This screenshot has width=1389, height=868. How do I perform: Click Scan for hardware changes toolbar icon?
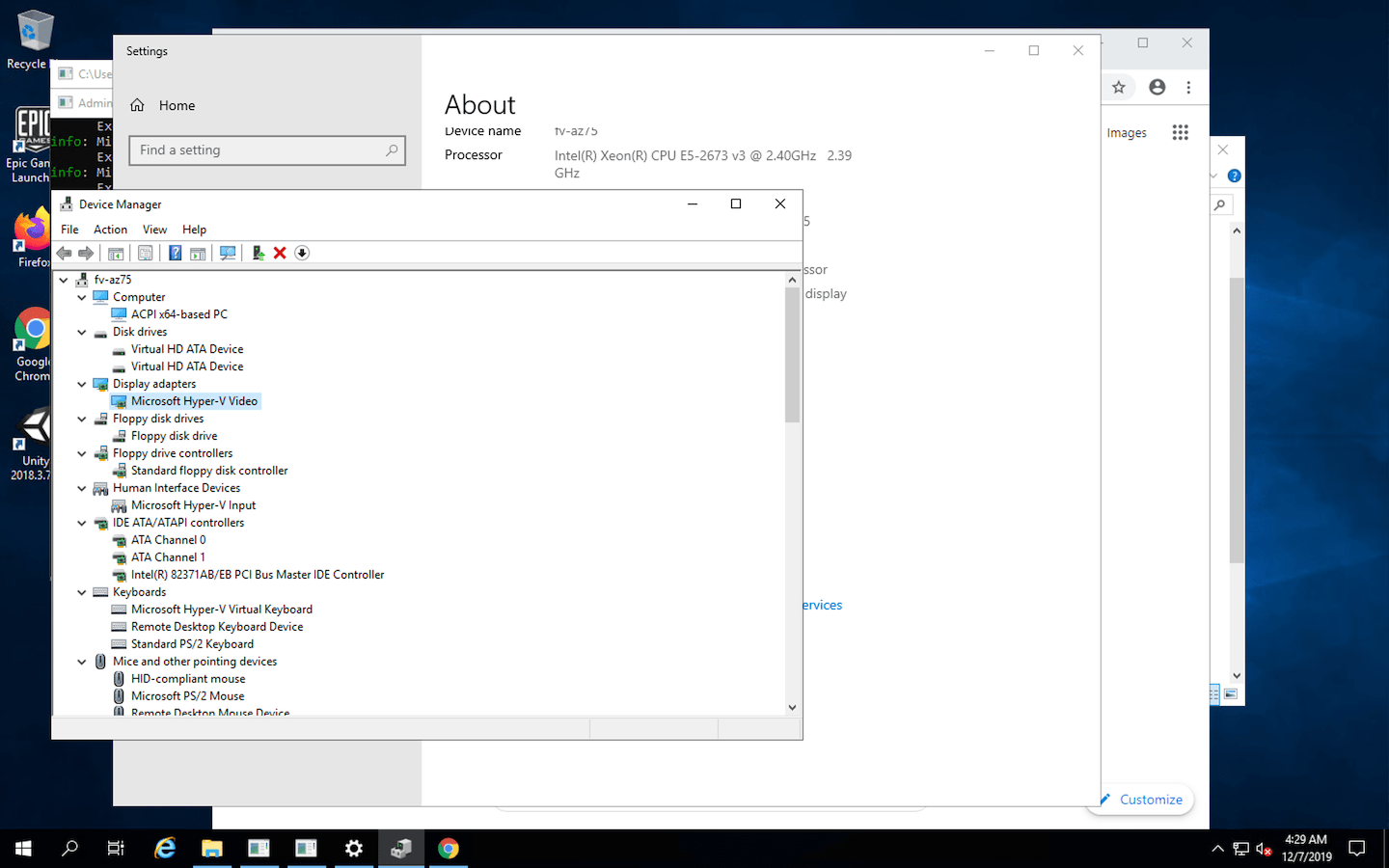[x=228, y=253]
